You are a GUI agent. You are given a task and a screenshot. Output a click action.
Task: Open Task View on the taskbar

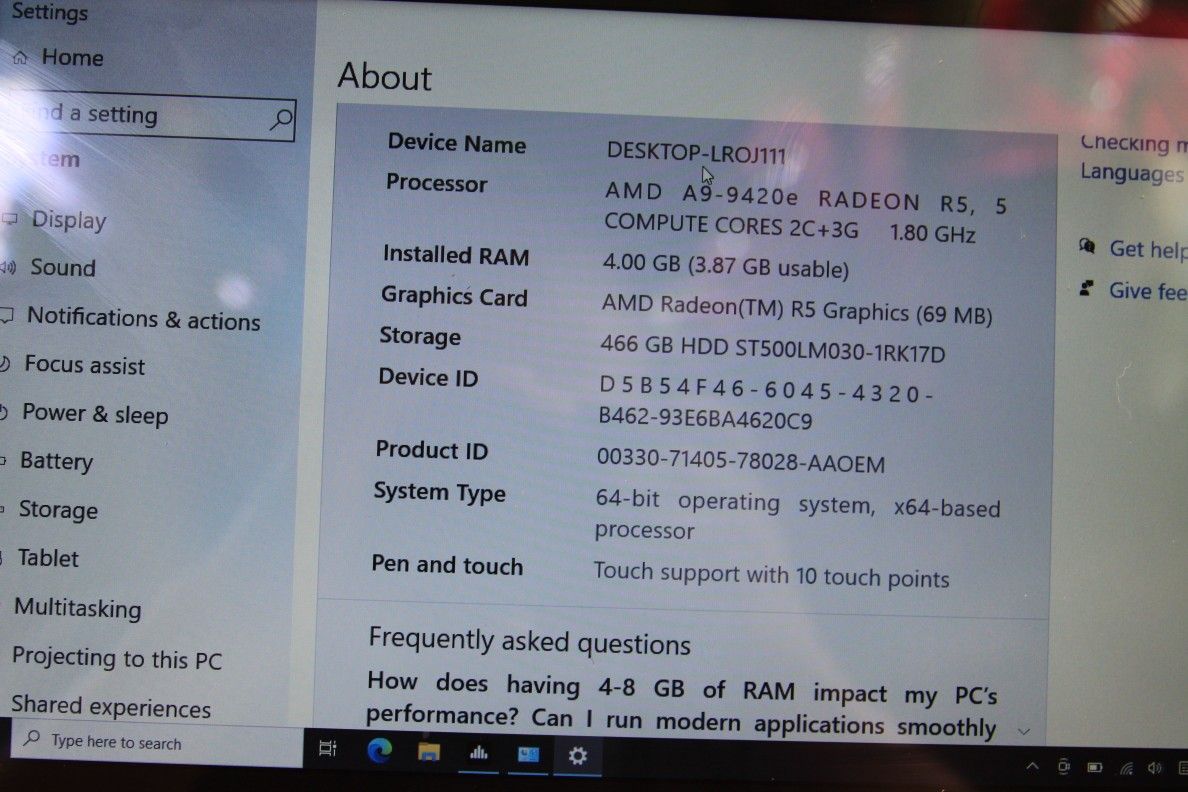[x=328, y=749]
